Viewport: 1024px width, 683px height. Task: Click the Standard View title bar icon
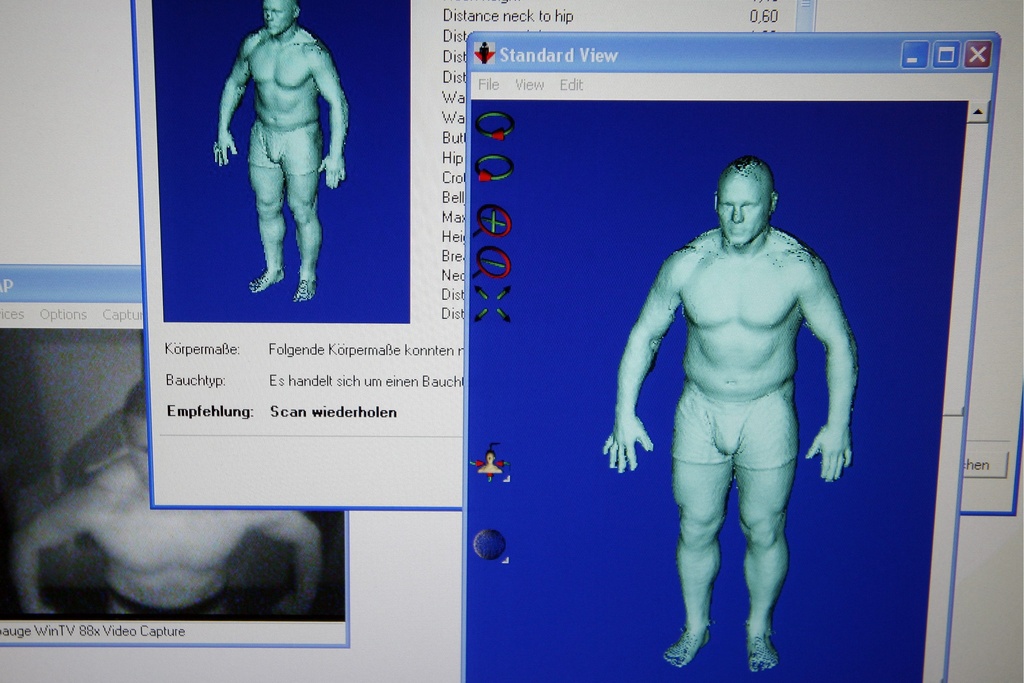tap(485, 54)
